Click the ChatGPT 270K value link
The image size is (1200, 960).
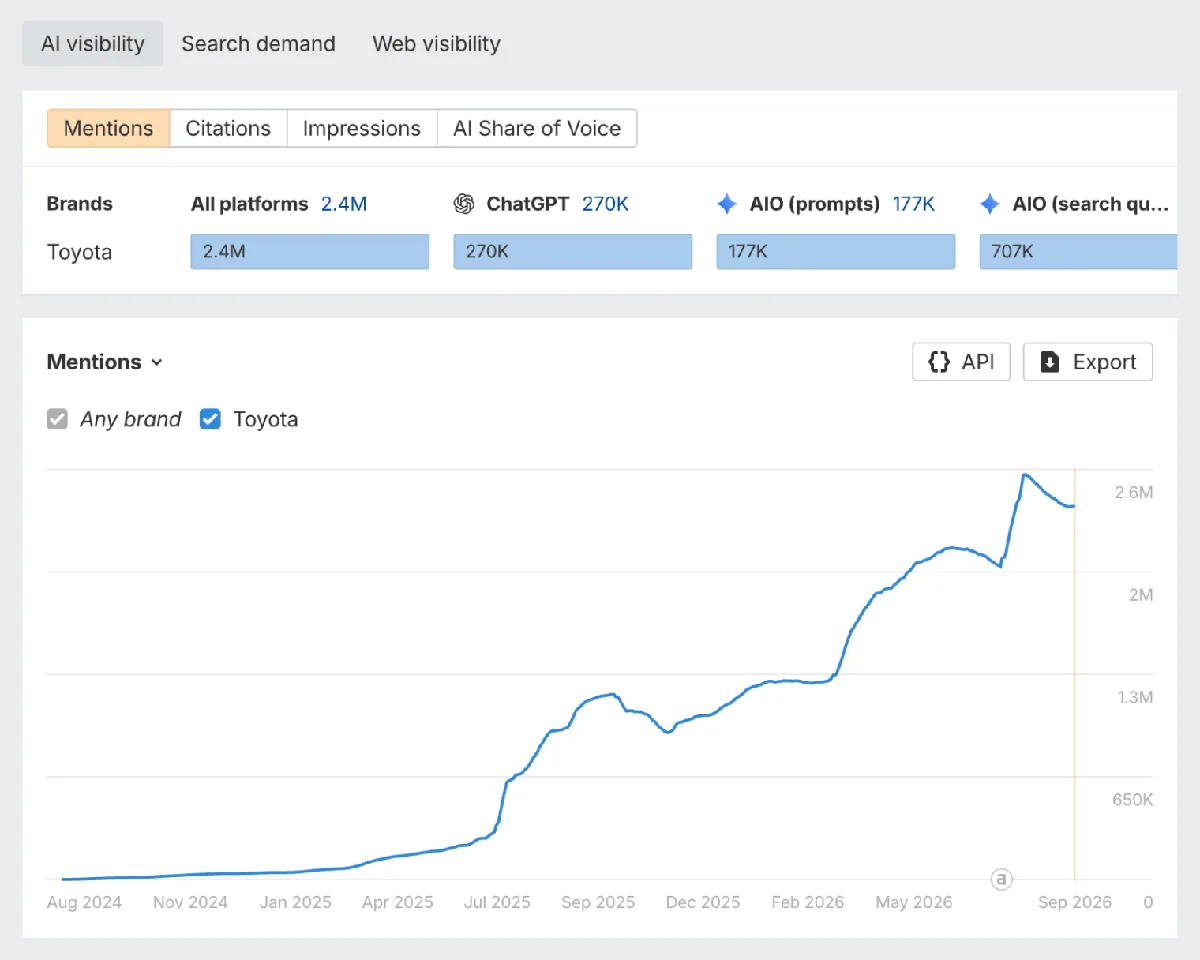(605, 204)
